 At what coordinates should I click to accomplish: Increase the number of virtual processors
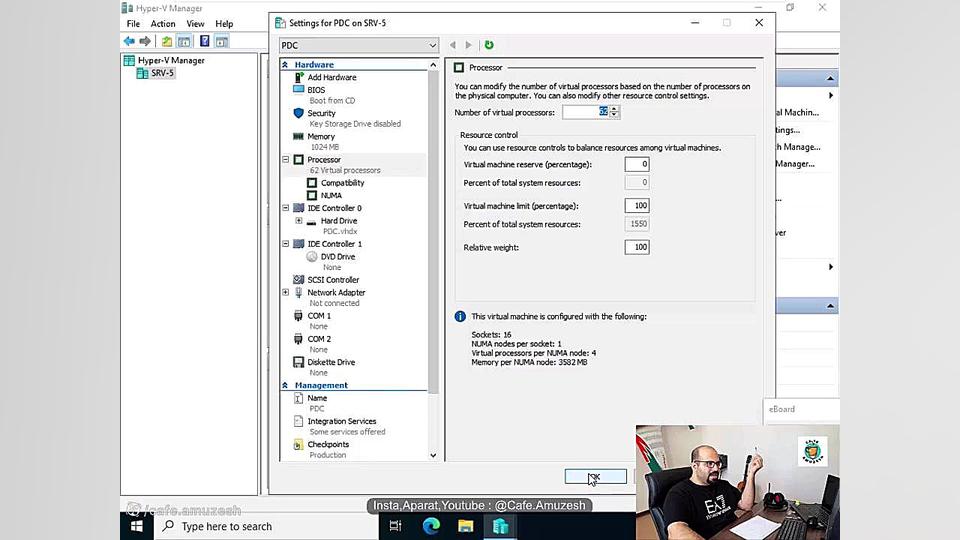(614, 109)
